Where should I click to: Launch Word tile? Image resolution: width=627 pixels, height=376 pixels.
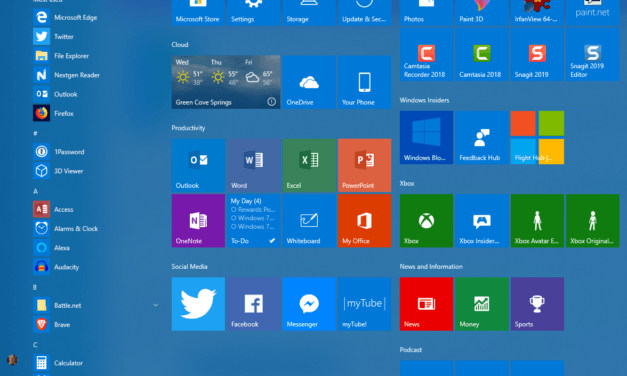tap(254, 165)
